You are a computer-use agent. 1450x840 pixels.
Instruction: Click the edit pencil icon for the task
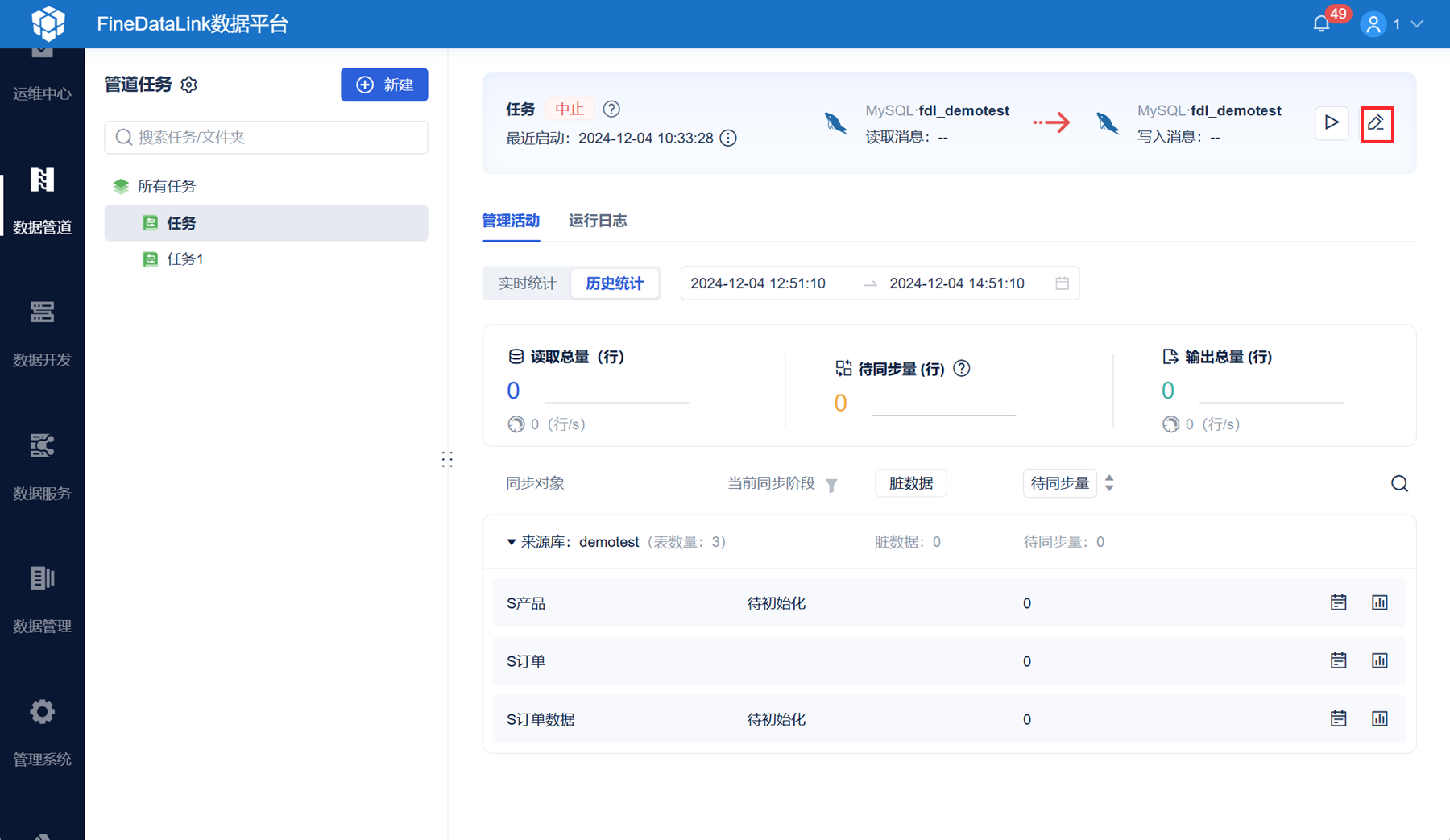1377,123
